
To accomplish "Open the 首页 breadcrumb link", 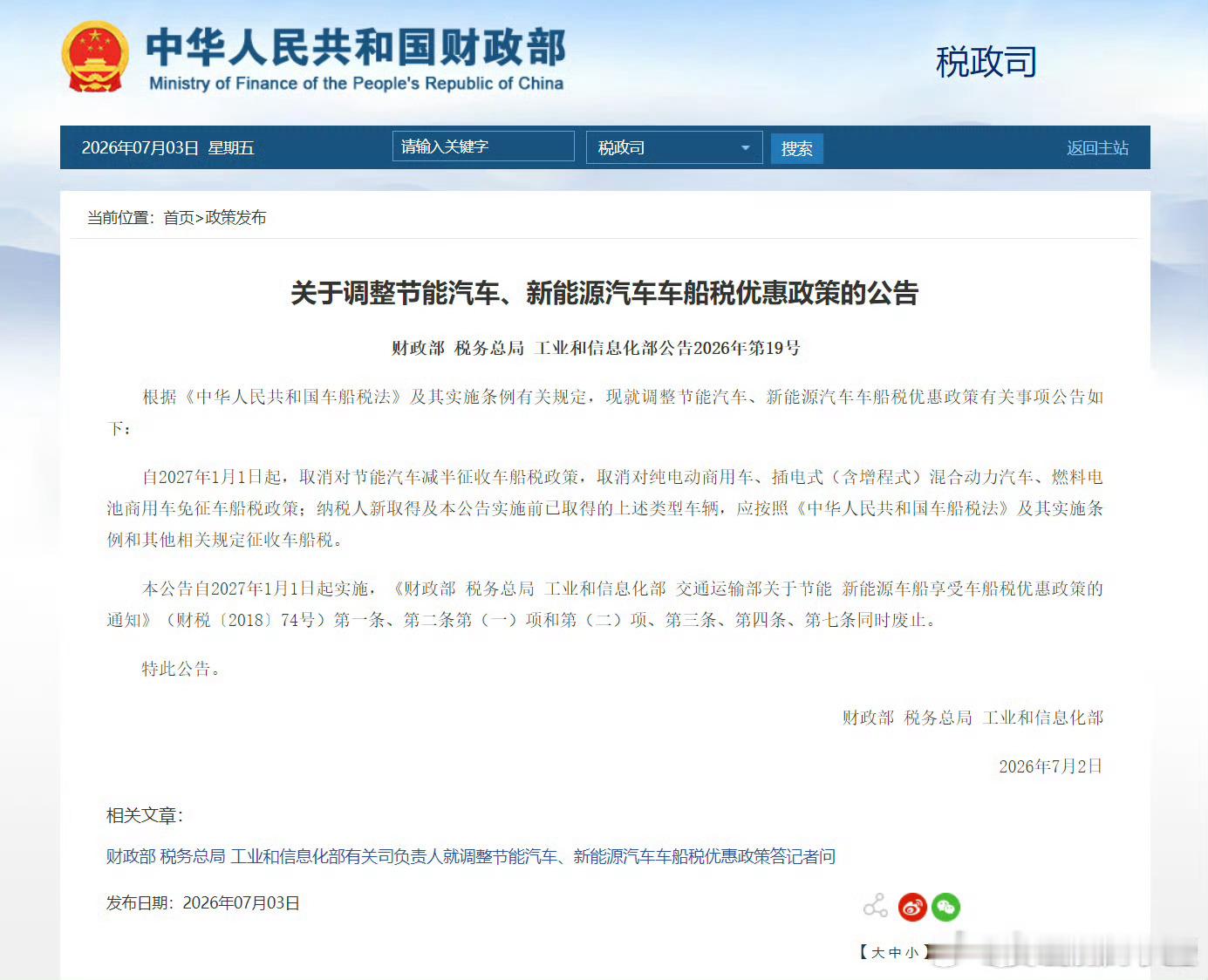I will pyautogui.click(x=179, y=217).
